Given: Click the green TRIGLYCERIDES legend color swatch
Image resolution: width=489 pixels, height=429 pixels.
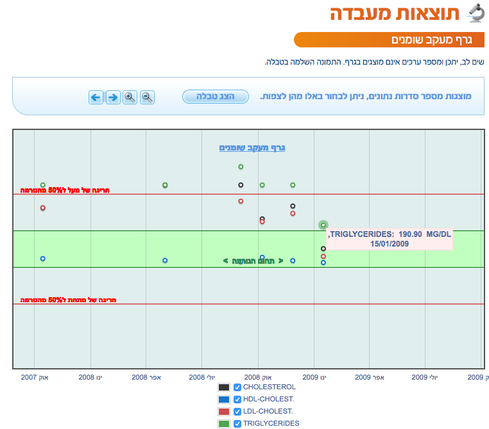Looking at the screenshot, I should [224, 424].
